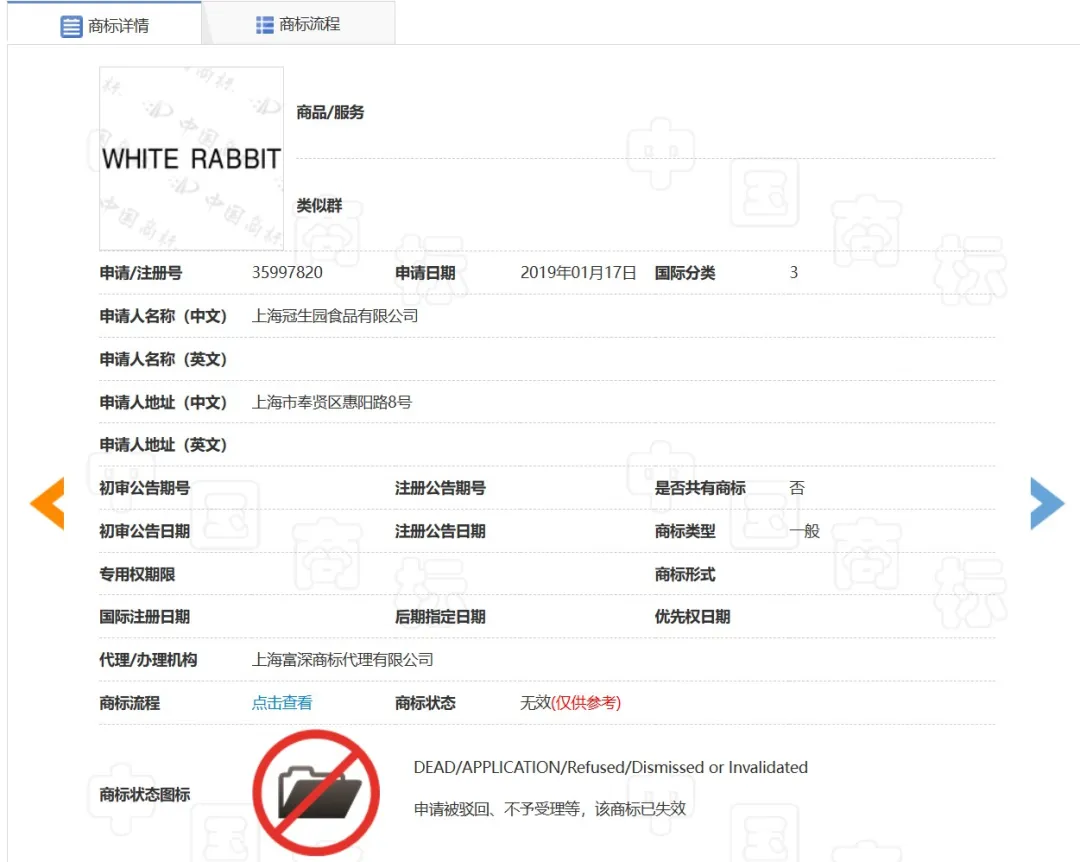Click the 类似群 heading
Screen dimensions: 1080x862
[x=319, y=206]
